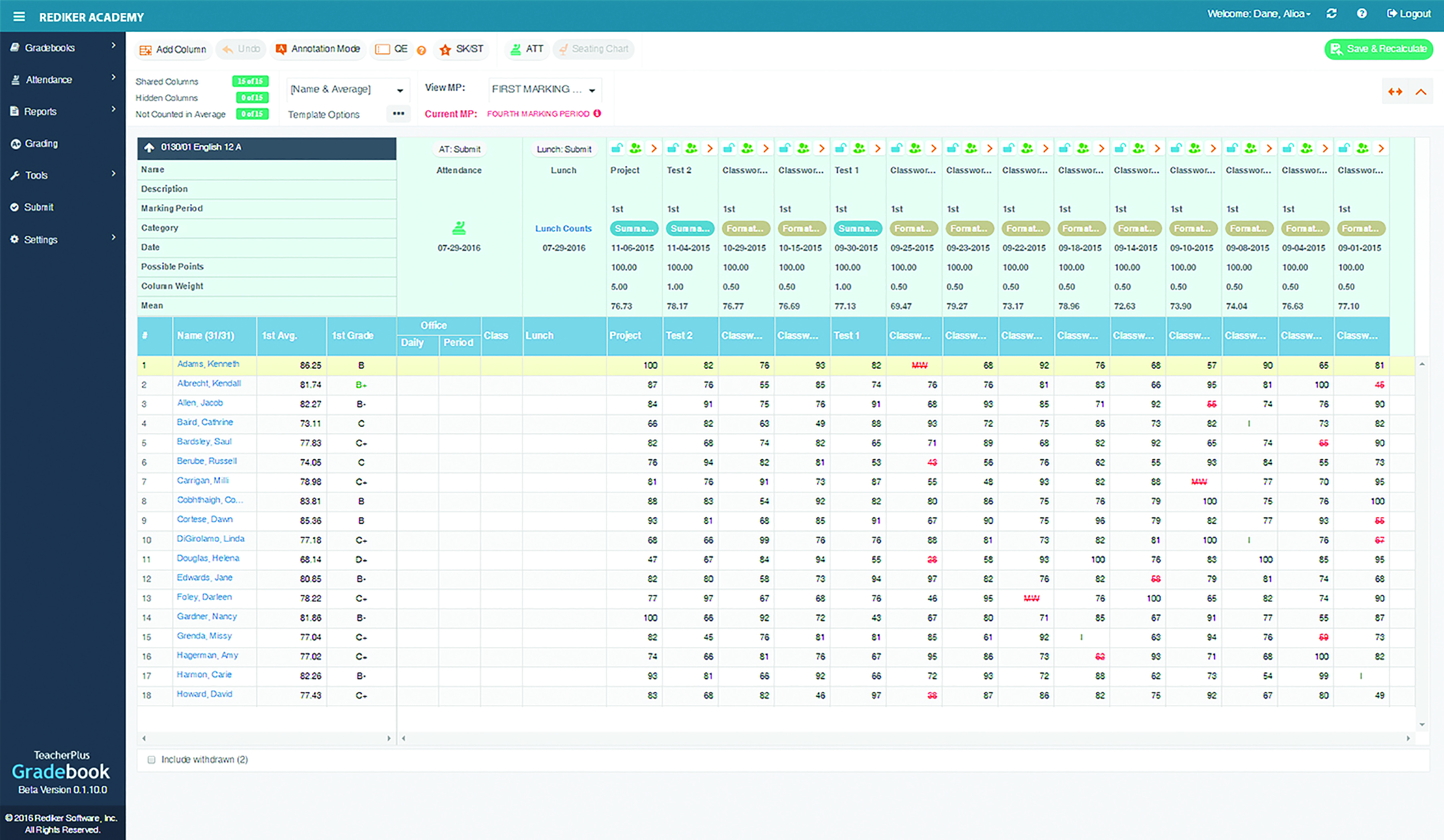The height and width of the screenshot is (840, 1444).
Task: Click the current marking period info icon
Action: pyautogui.click(x=597, y=114)
